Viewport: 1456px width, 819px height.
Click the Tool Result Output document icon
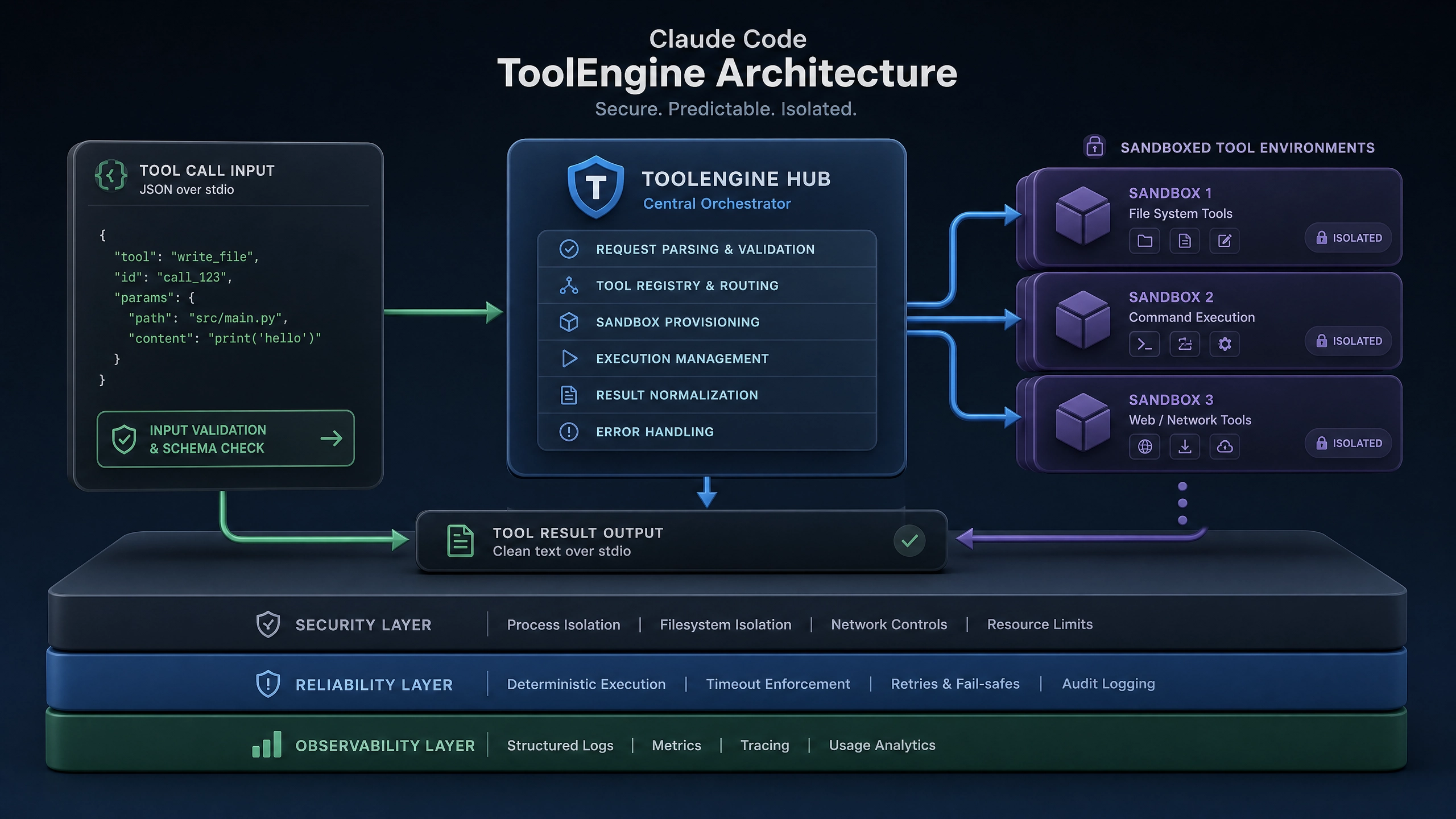point(460,540)
